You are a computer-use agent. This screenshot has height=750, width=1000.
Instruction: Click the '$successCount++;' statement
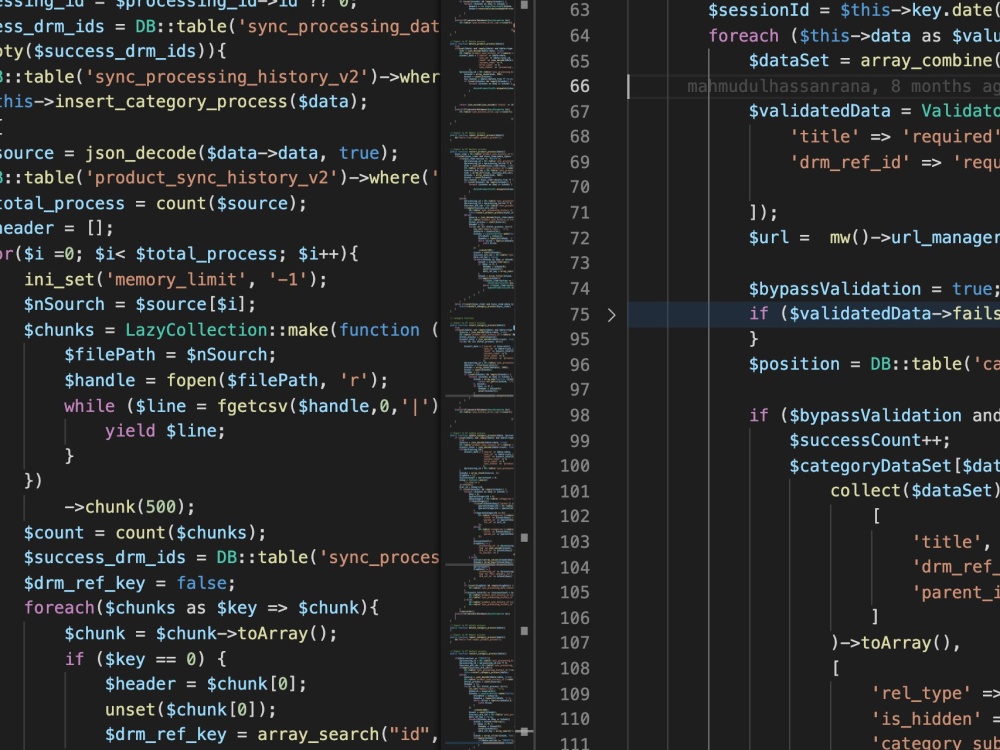[870, 440]
